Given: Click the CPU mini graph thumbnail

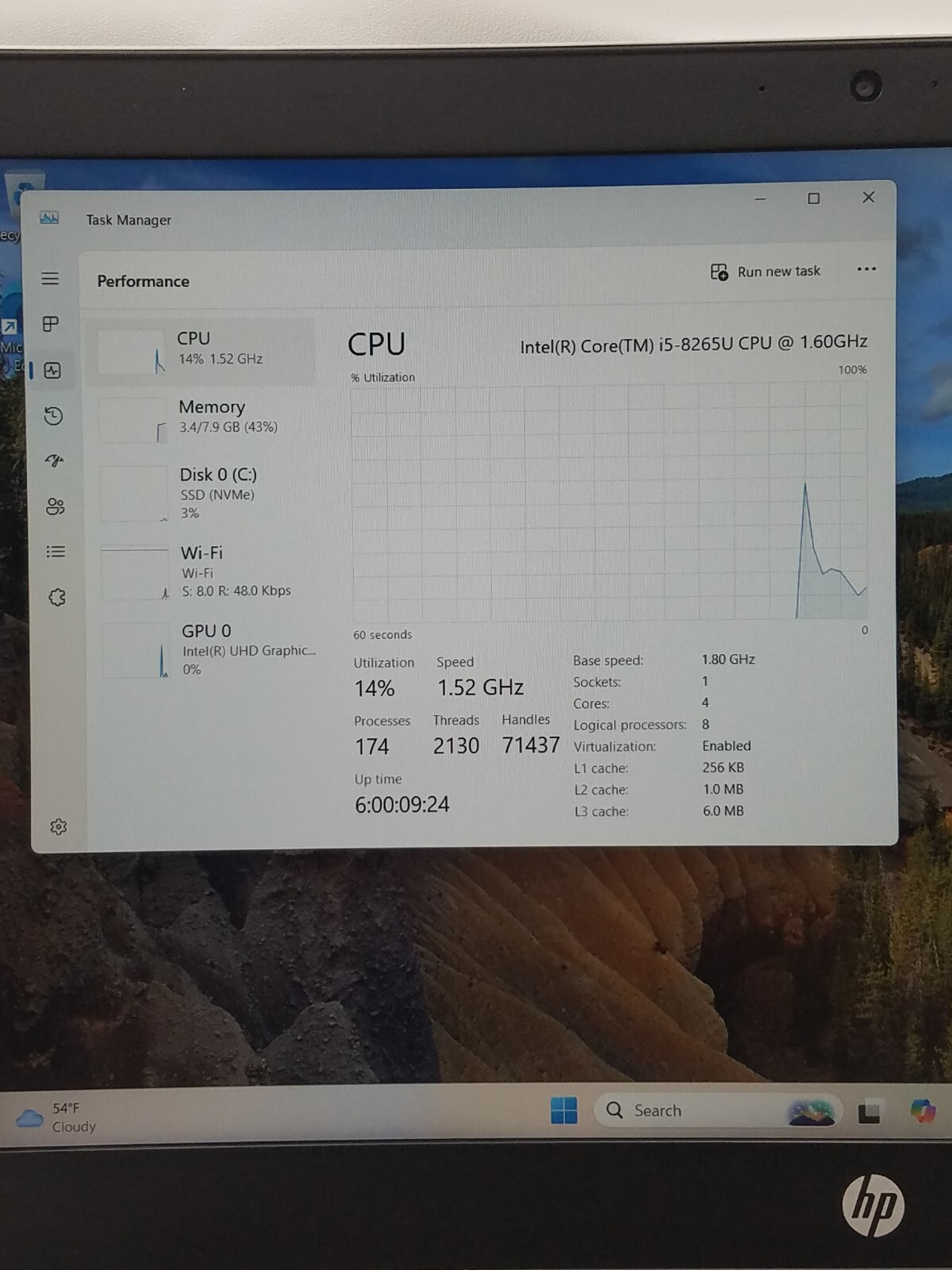Looking at the screenshot, I should coord(132,352).
